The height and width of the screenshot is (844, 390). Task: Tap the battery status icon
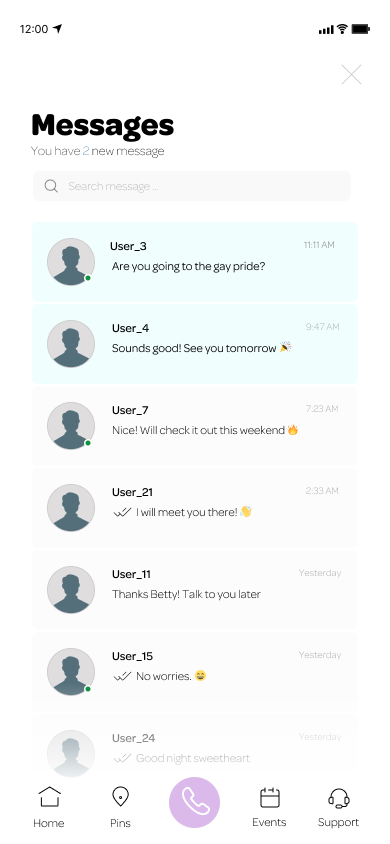pyautogui.click(x=360, y=29)
